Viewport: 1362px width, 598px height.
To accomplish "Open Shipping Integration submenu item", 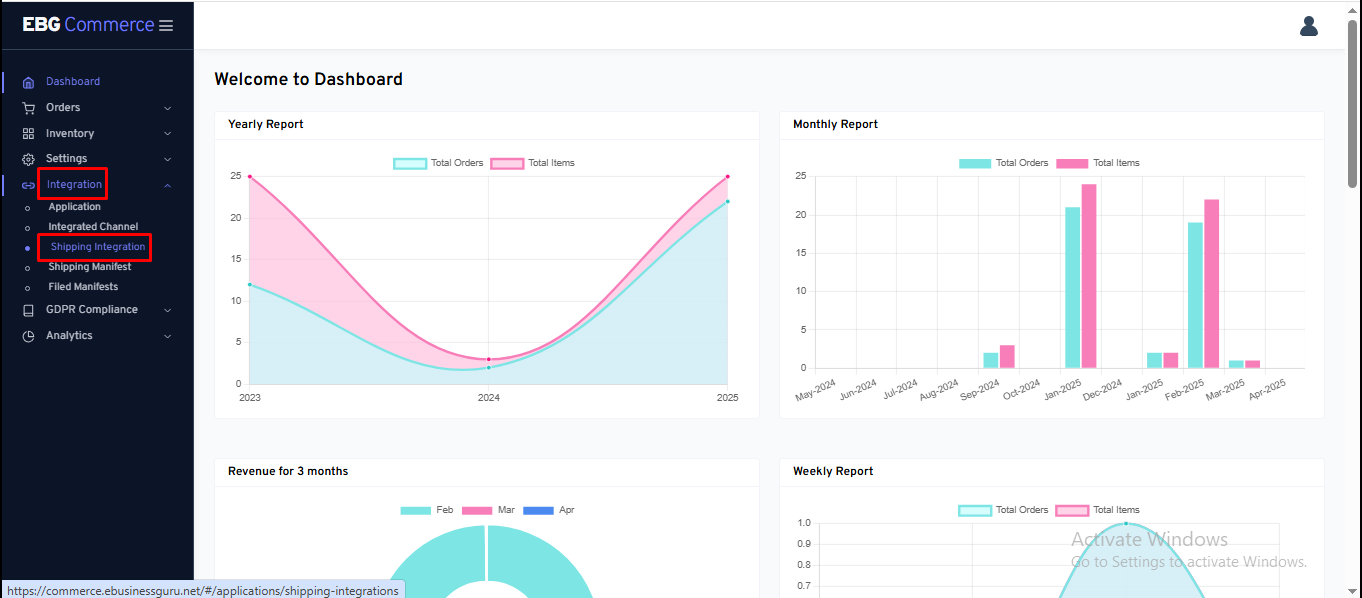I will click(98, 247).
